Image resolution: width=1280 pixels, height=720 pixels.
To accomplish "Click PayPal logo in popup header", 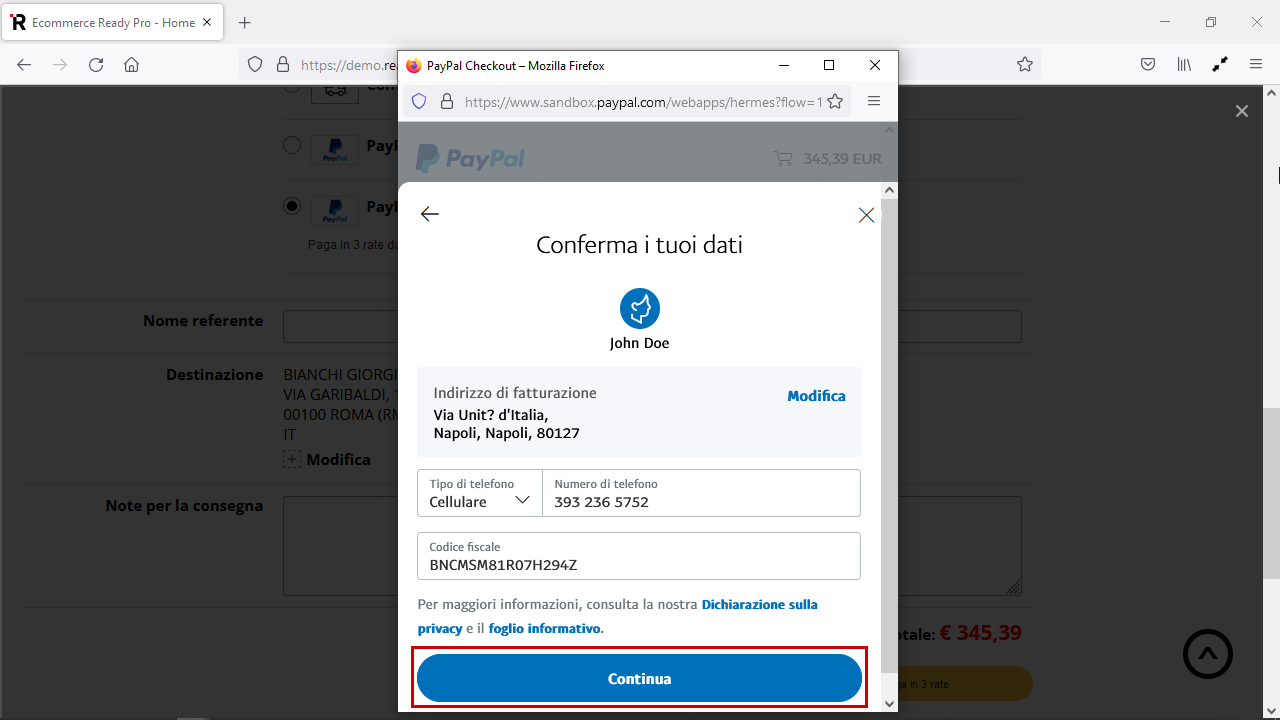I will (x=470, y=158).
